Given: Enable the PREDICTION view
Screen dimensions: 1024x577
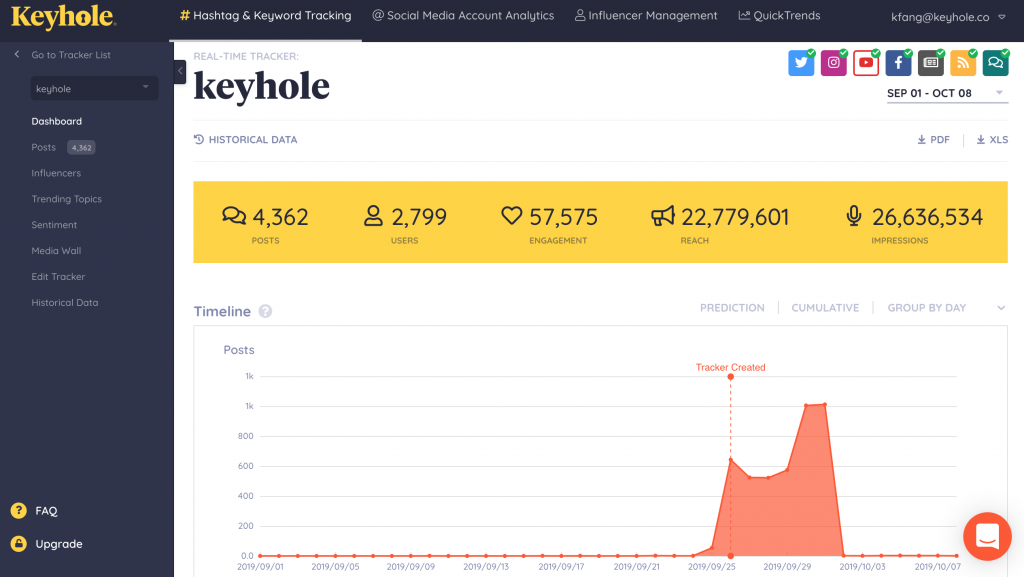Looking at the screenshot, I should tap(732, 307).
